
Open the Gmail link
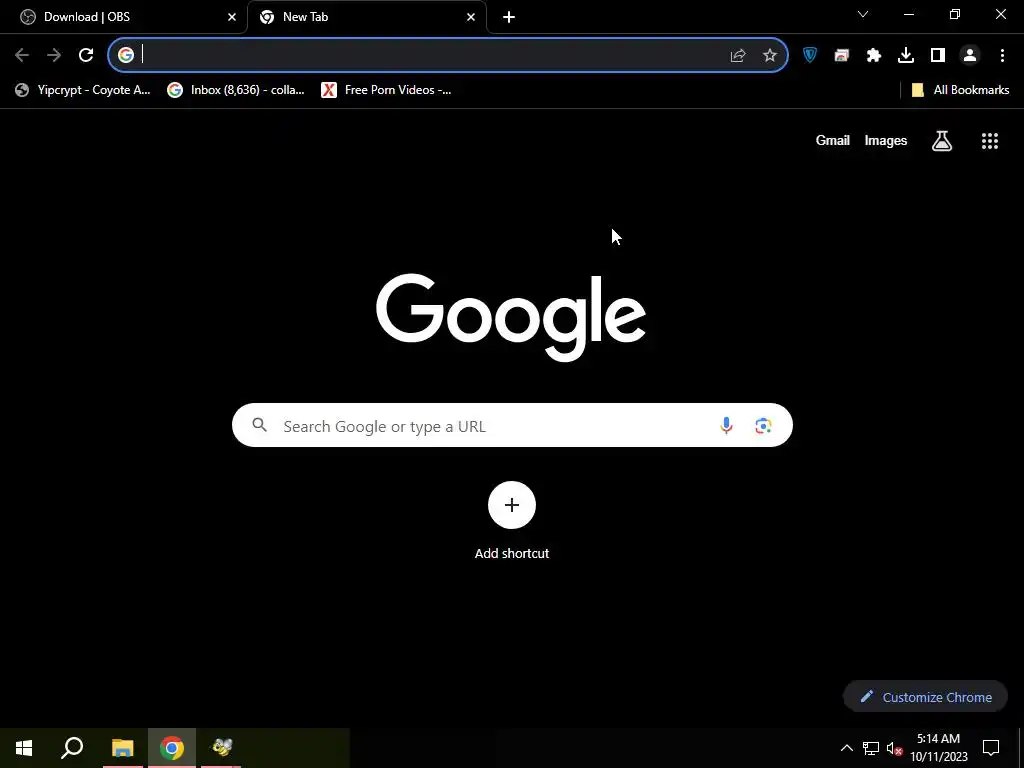[x=833, y=140]
